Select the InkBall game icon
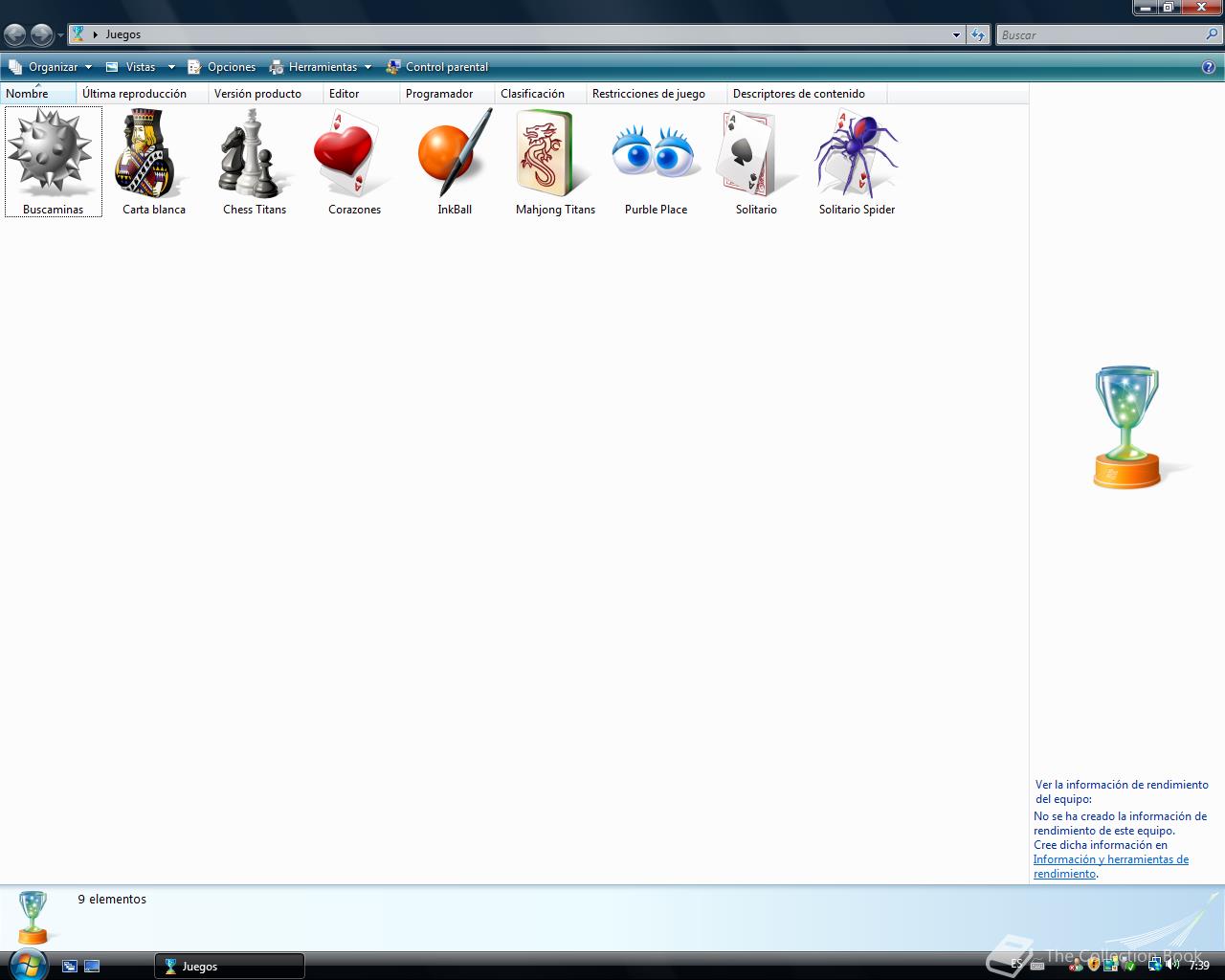1225x980 pixels. click(x=455, y=162)
